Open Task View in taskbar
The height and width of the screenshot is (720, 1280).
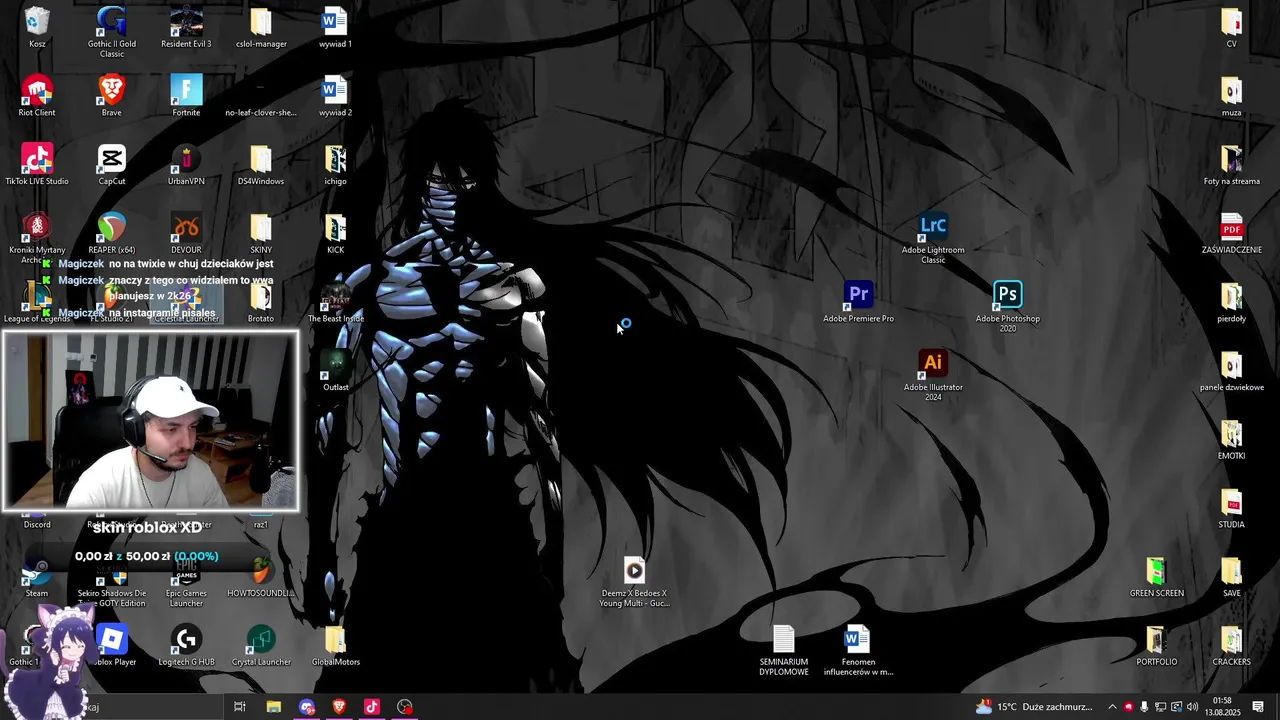pyautogui.click(x=240, y=707)
